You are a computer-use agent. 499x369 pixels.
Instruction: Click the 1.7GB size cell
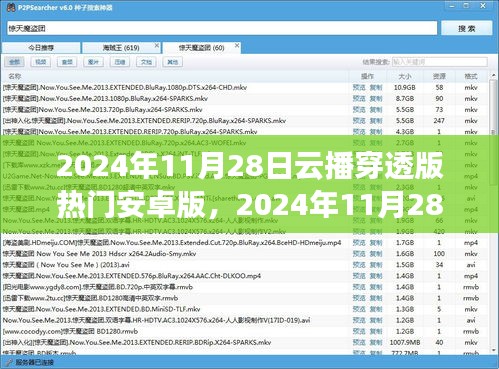[x=405, y=243]
